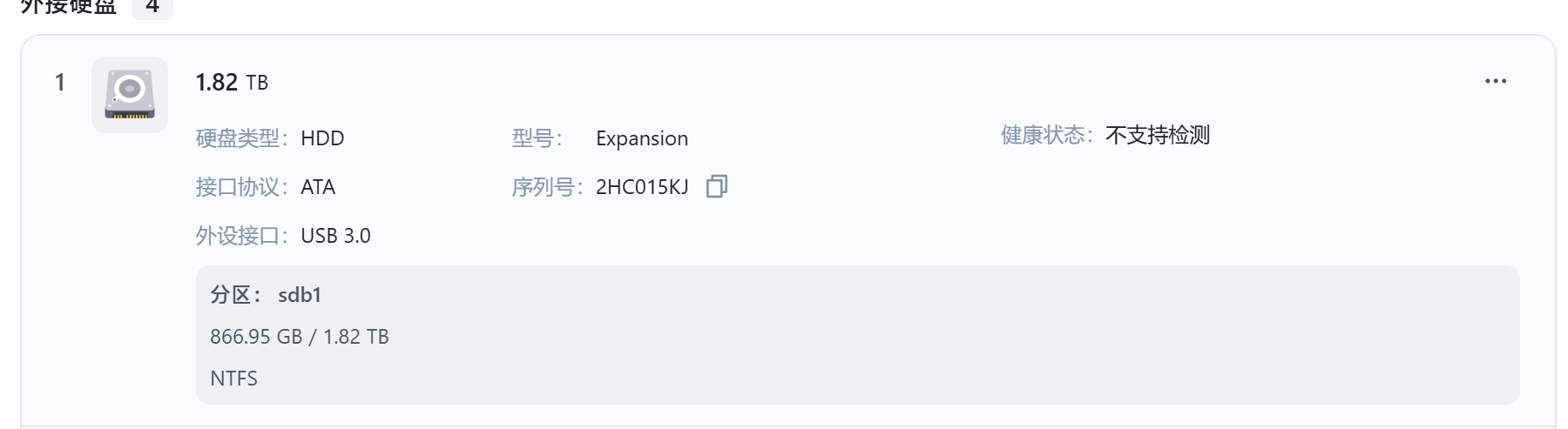
Task: Click the NTFS file system label
Action: [x=233, y=379]
